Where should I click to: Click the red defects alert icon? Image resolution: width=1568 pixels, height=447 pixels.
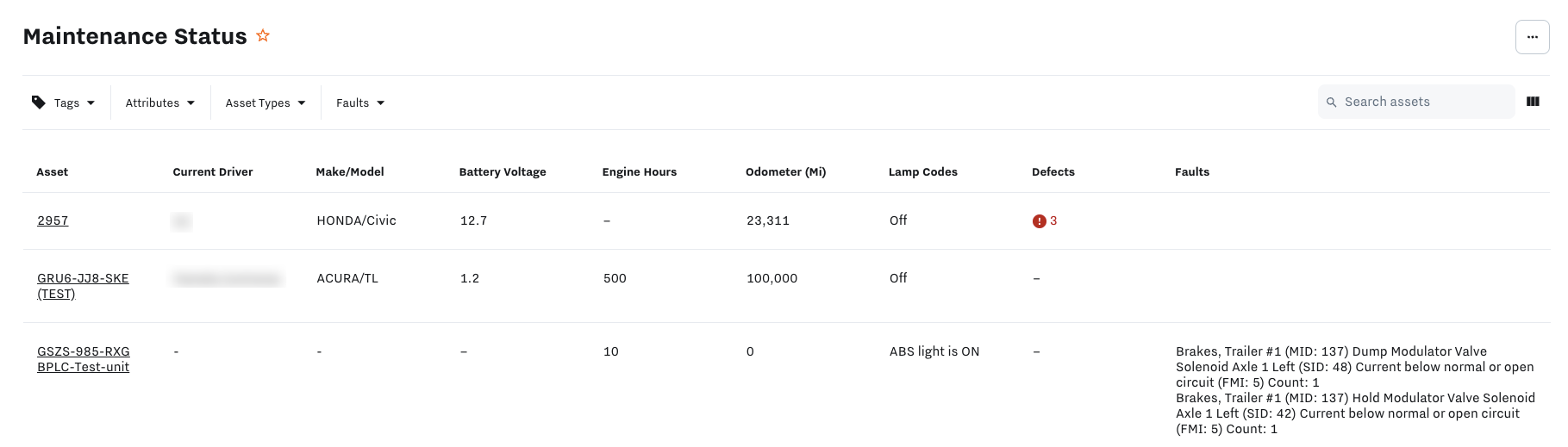pyautogui.click(x=1040, y=221)
